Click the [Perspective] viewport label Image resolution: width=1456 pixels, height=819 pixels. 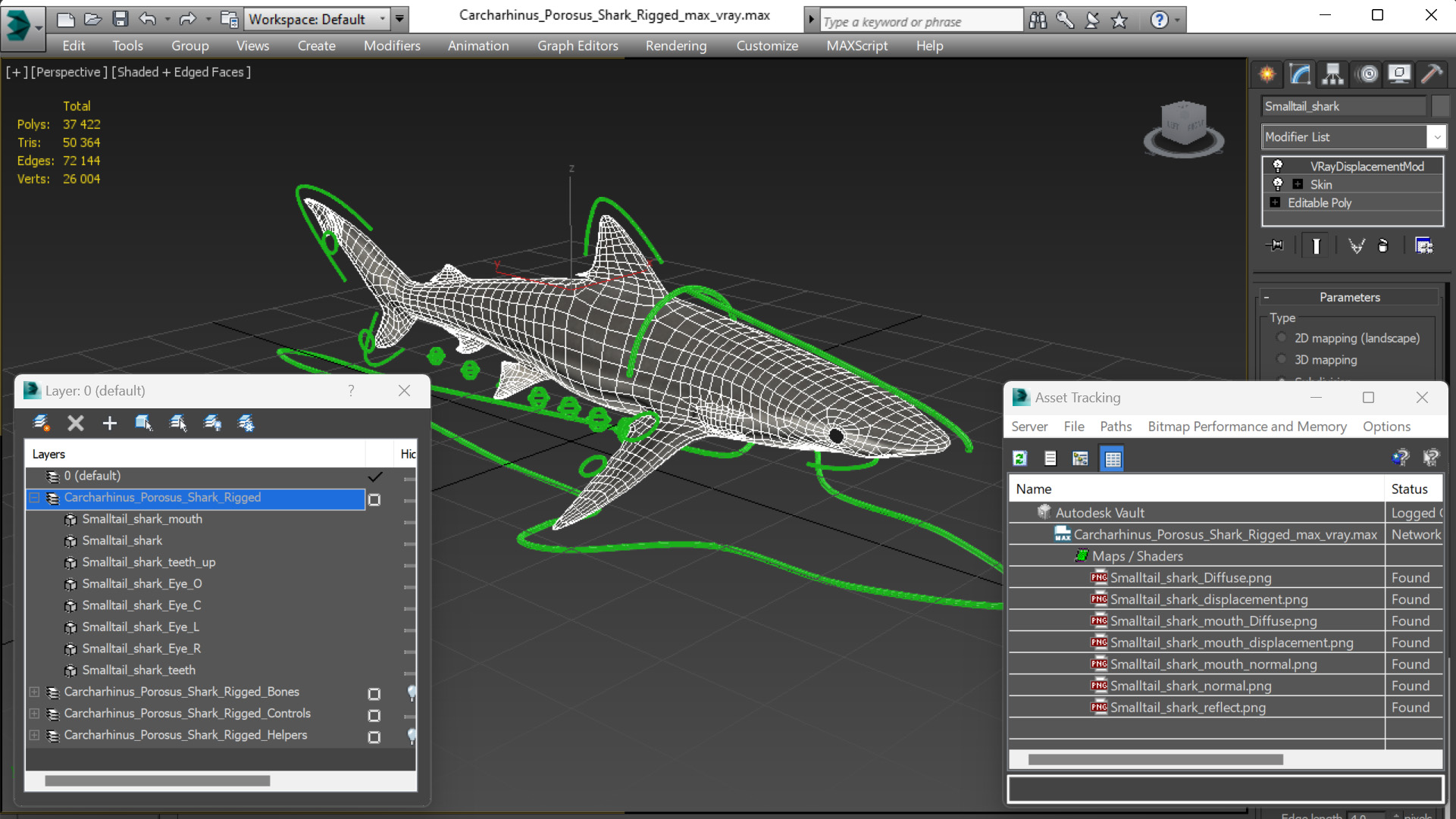(x=68, y=72)
